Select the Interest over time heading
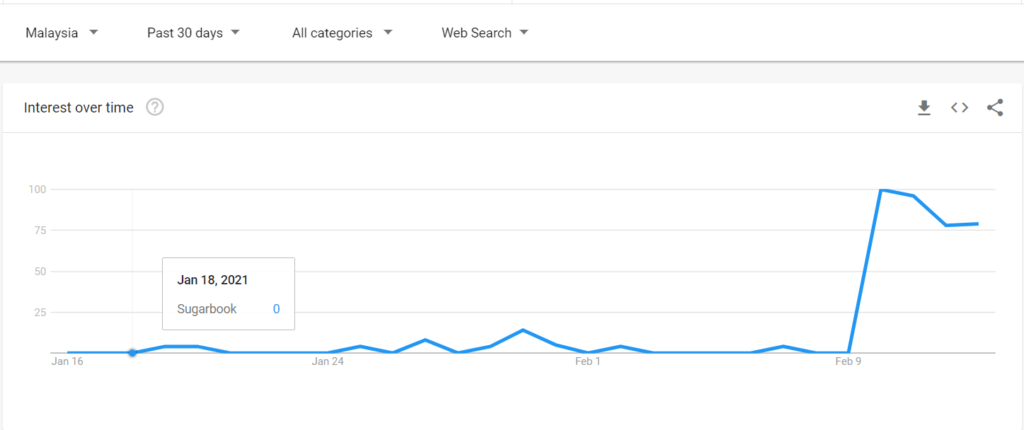 click(x=78, y=108)
